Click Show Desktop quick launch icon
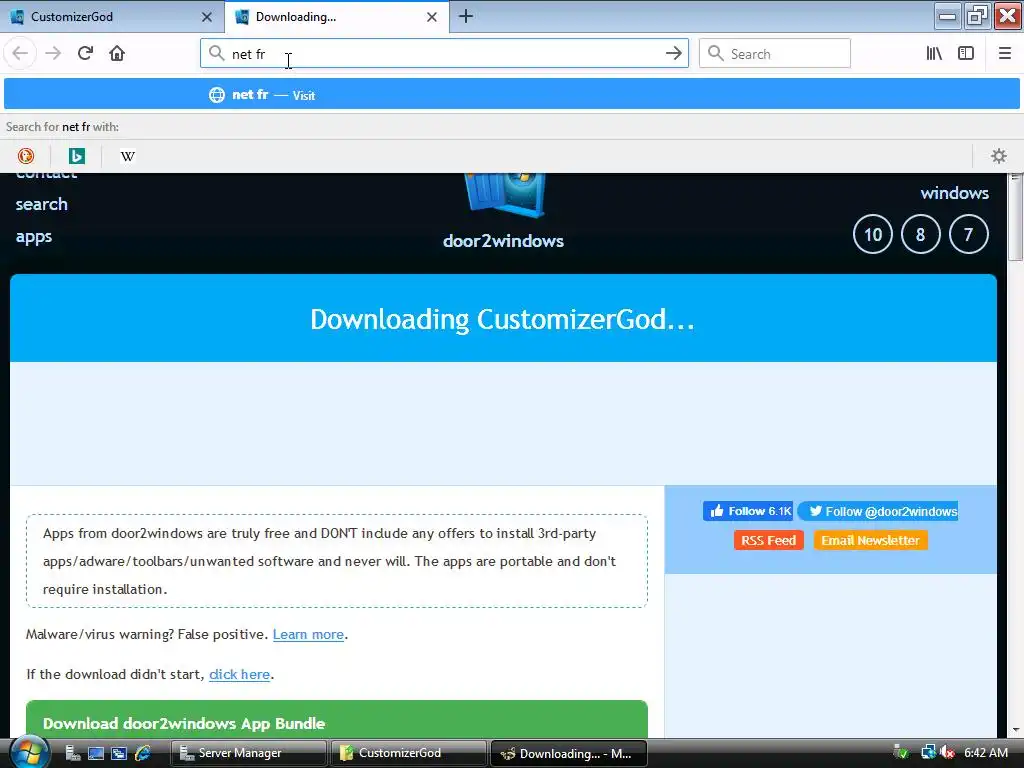 pyautogui.click(x=96, y=753)
